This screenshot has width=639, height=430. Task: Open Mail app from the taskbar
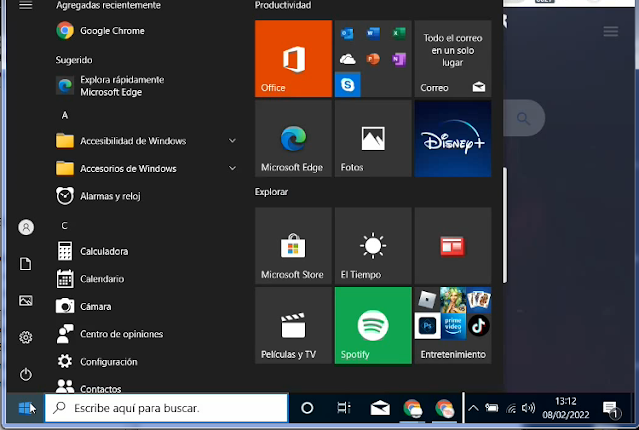[x=380, y=408]
